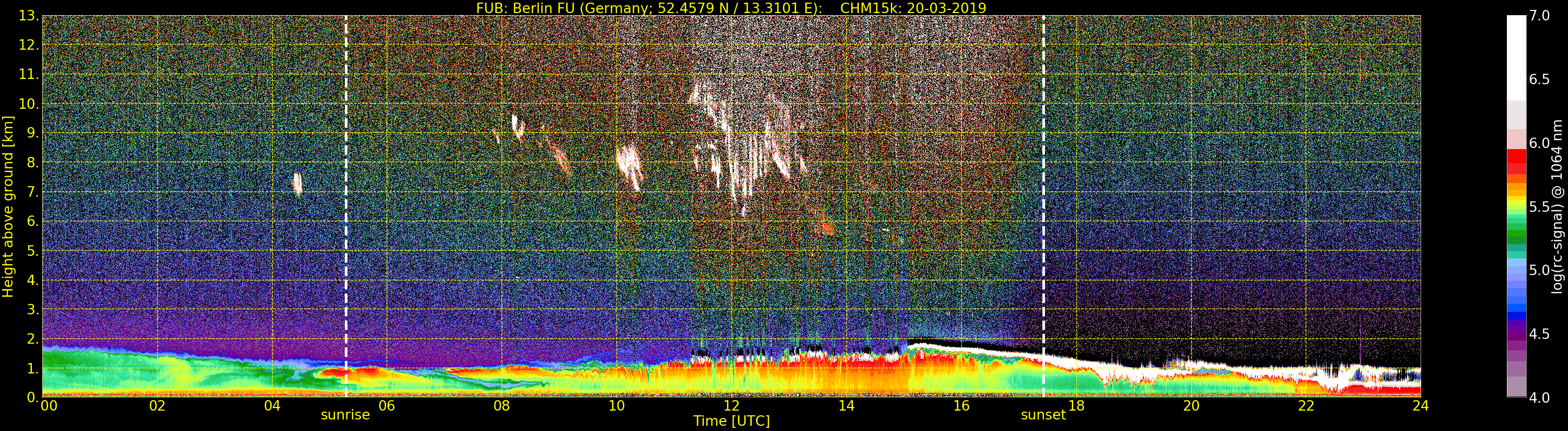The image size is (1568, 431).
Task: Click the height-axis tick label "3."
Action: pyautogui.click(x=32, y=310)
